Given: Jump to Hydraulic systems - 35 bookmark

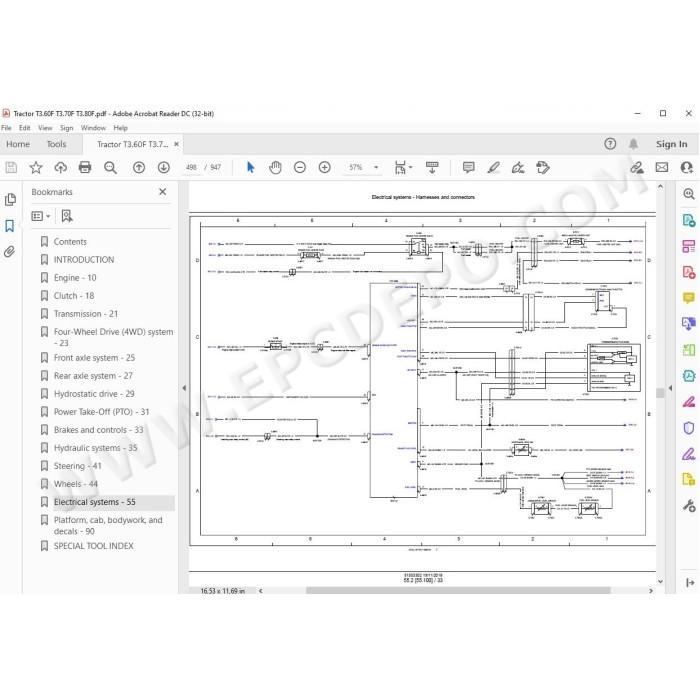Looking at the screenshot, I should pos(96,448).
